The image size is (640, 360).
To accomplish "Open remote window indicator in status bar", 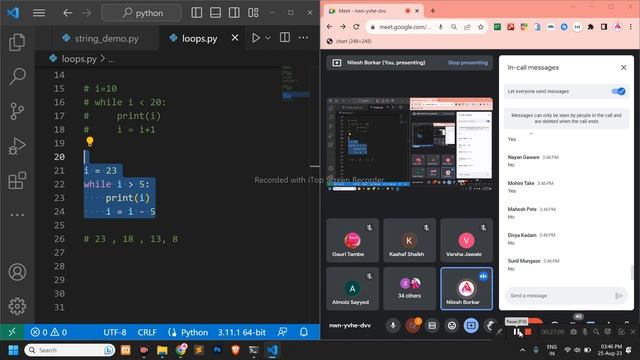I will [12, 332].
